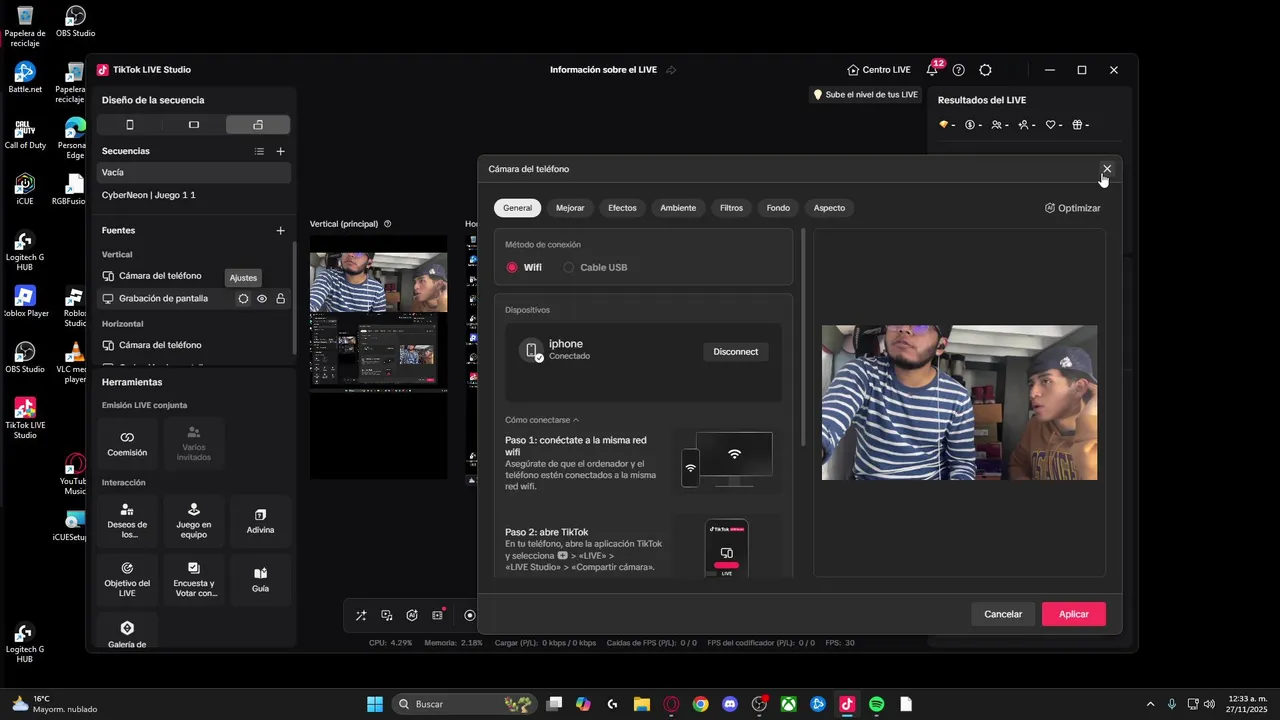The width and height of the screenshot is (1280, 720).
Task: Click Cancelar in the camera dialog
Action: click(1003, 614)
